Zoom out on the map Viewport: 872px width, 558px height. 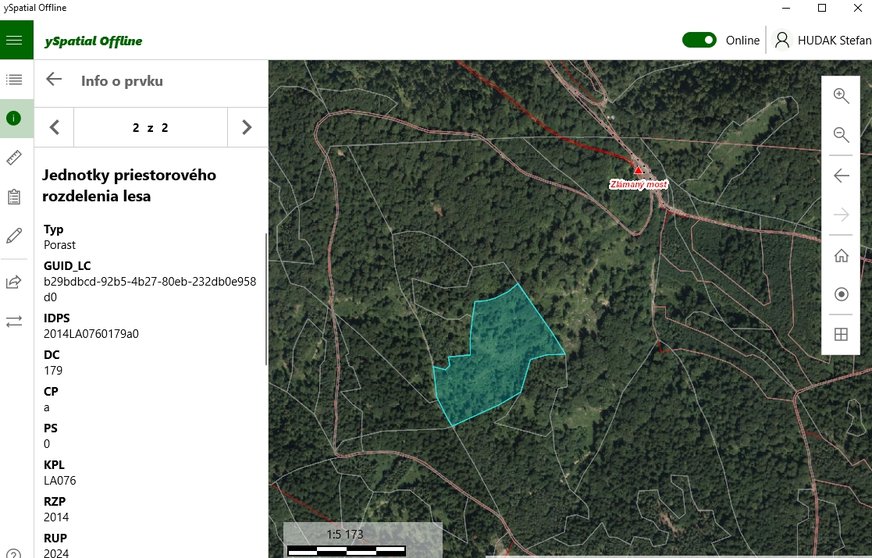(841, 135)
